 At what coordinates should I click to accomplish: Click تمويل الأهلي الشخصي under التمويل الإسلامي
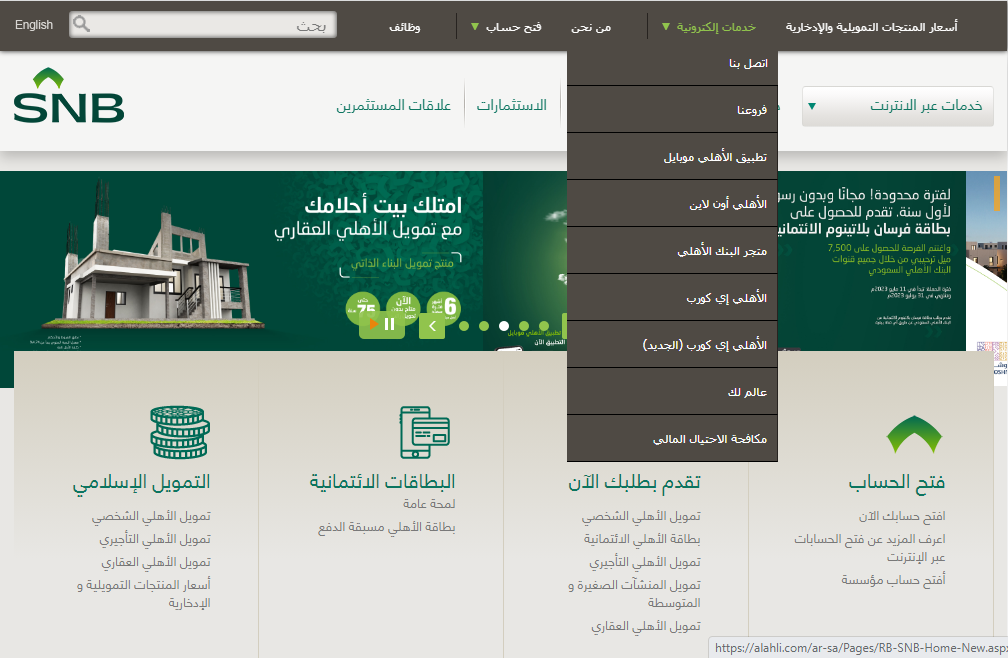(151, 516)
